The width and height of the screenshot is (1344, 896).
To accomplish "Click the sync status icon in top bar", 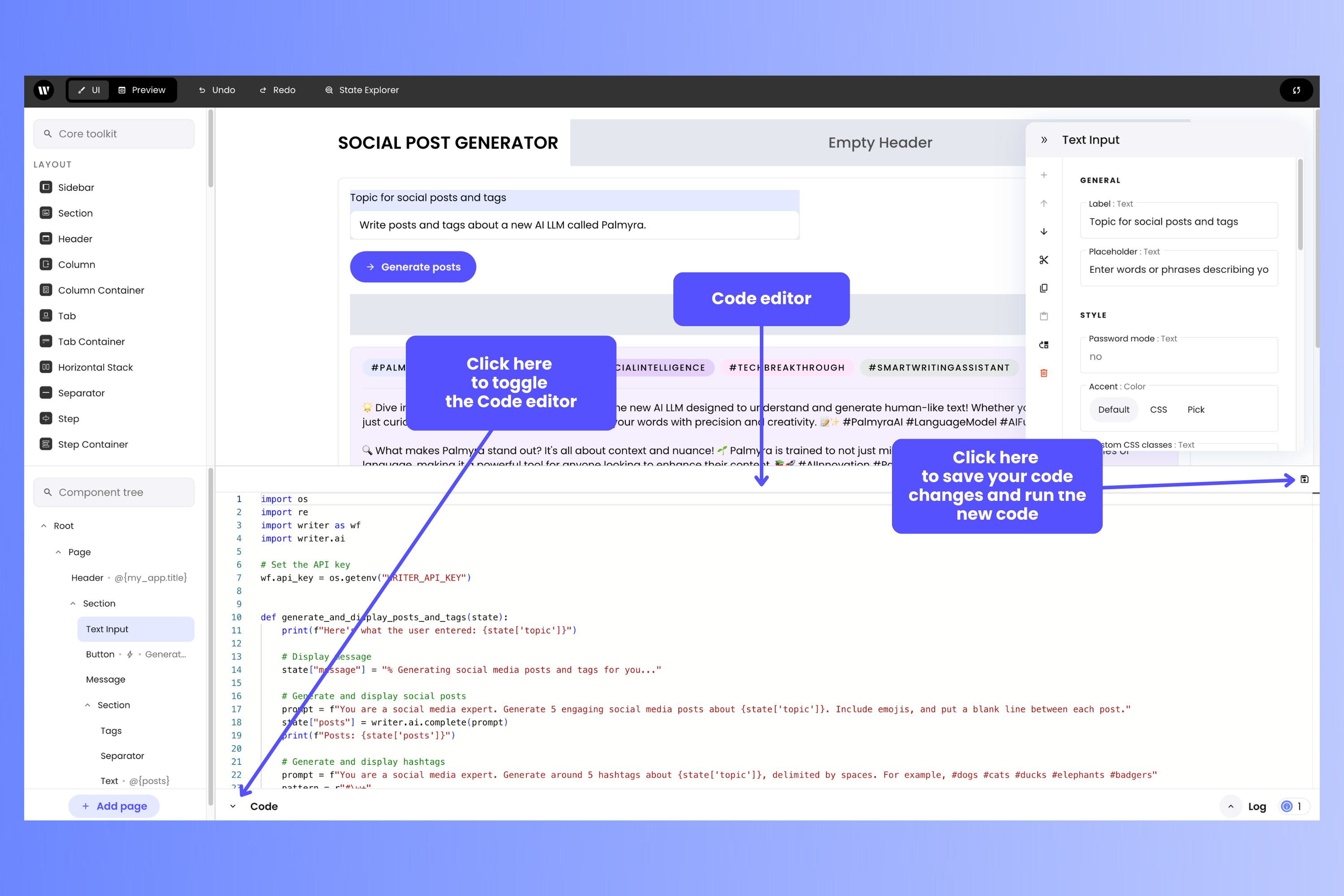I will click(1296, 90).
